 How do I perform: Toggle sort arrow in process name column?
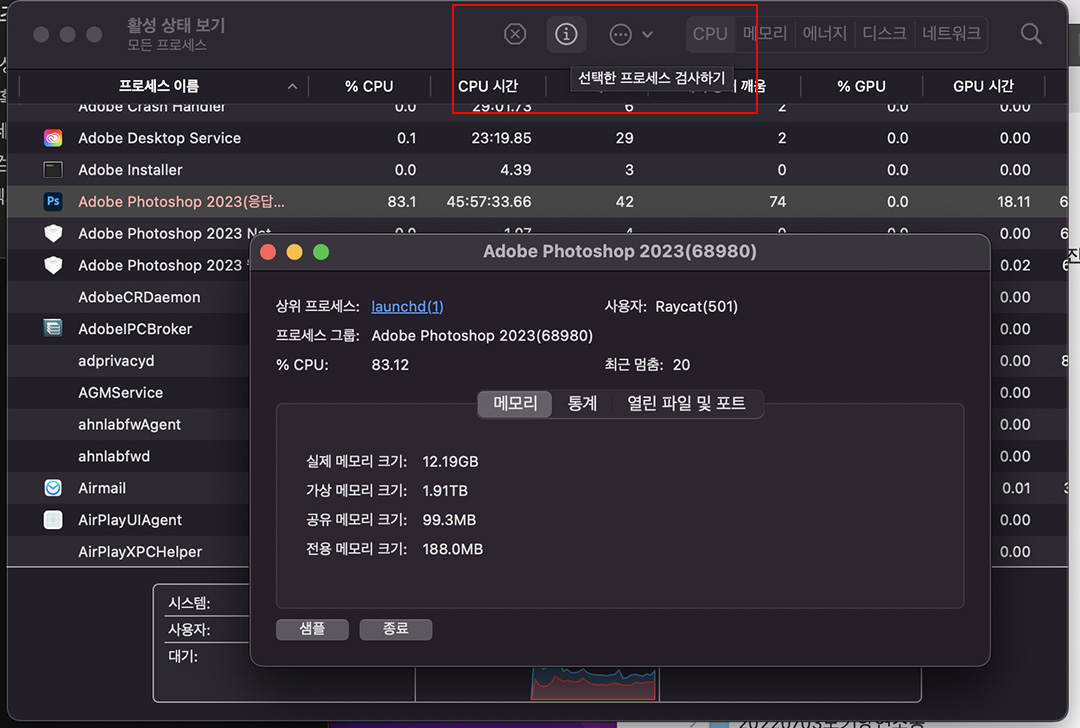point(293,86)
